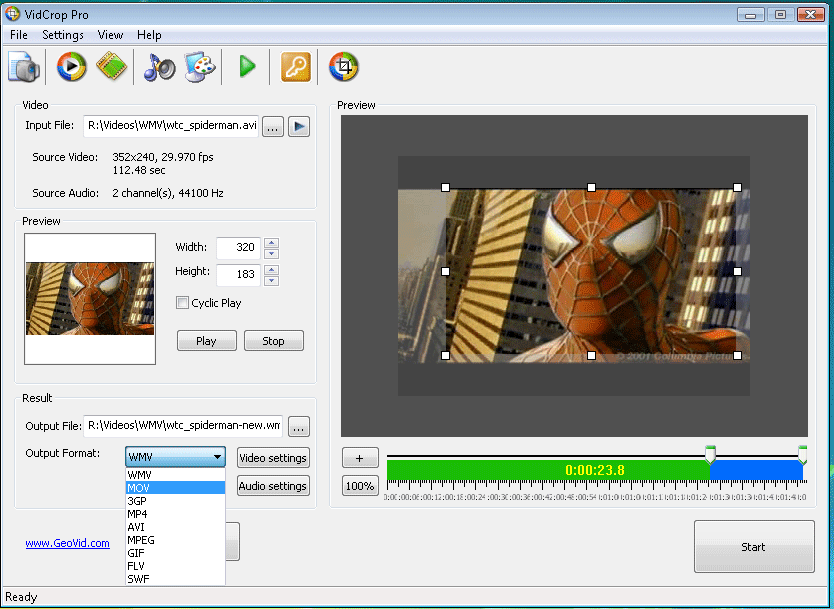
Task: Click the Width input field
Action: (x=239, y=247)
